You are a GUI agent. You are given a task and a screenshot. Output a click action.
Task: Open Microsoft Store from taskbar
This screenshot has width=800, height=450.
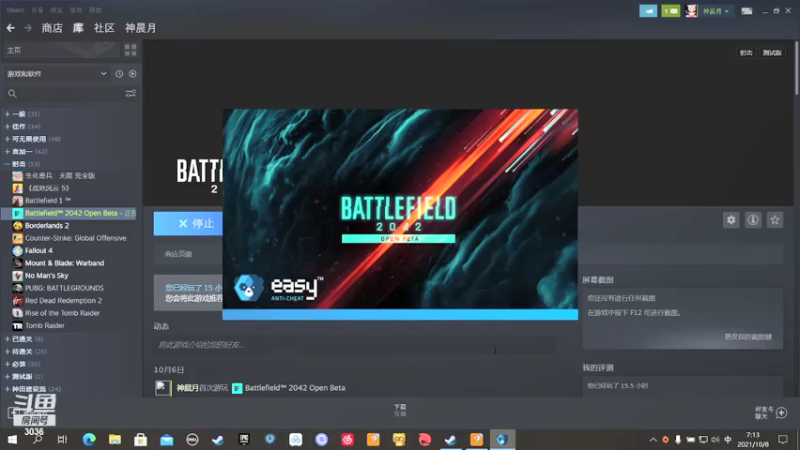(140, 439)
